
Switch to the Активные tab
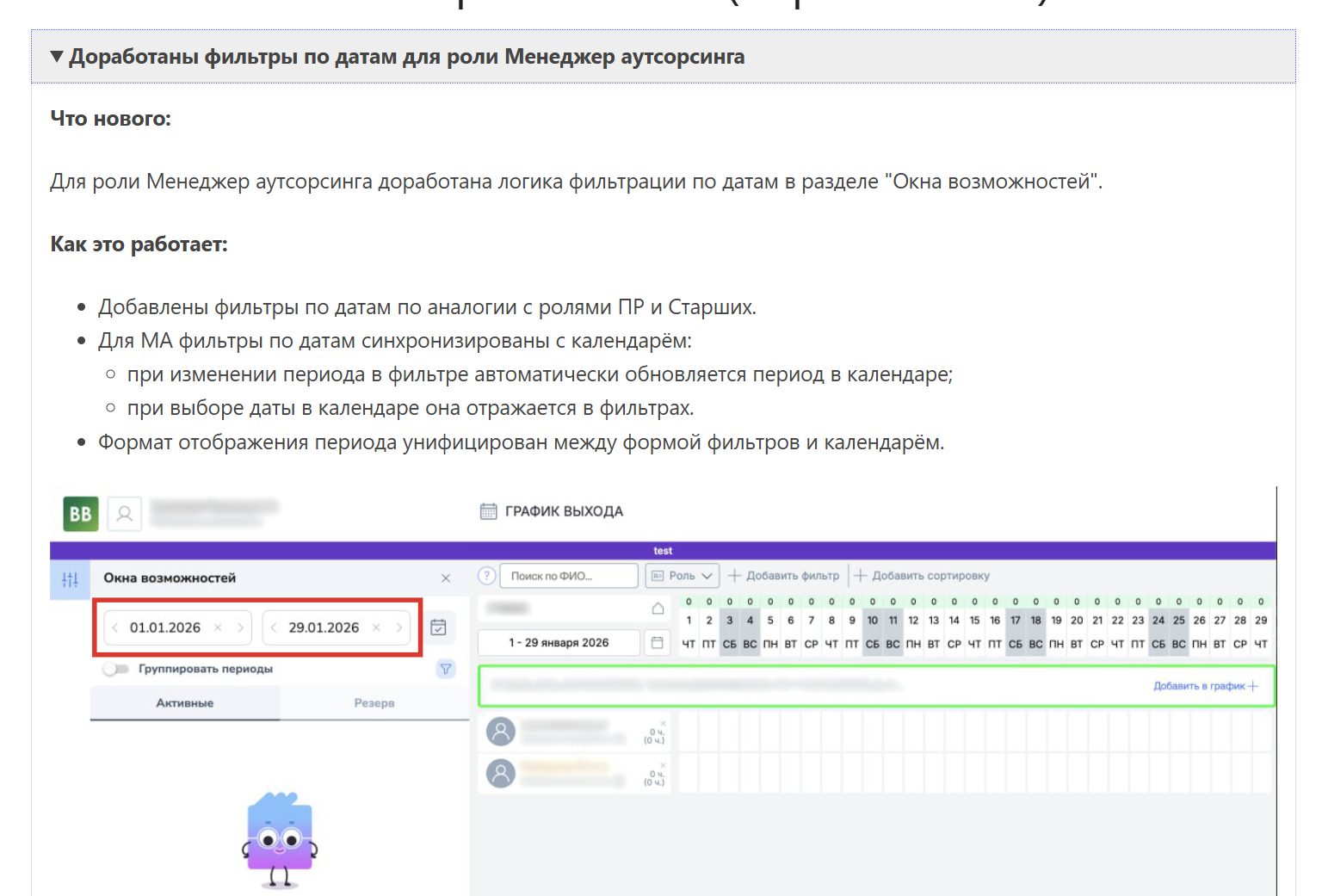coord(184,703)
